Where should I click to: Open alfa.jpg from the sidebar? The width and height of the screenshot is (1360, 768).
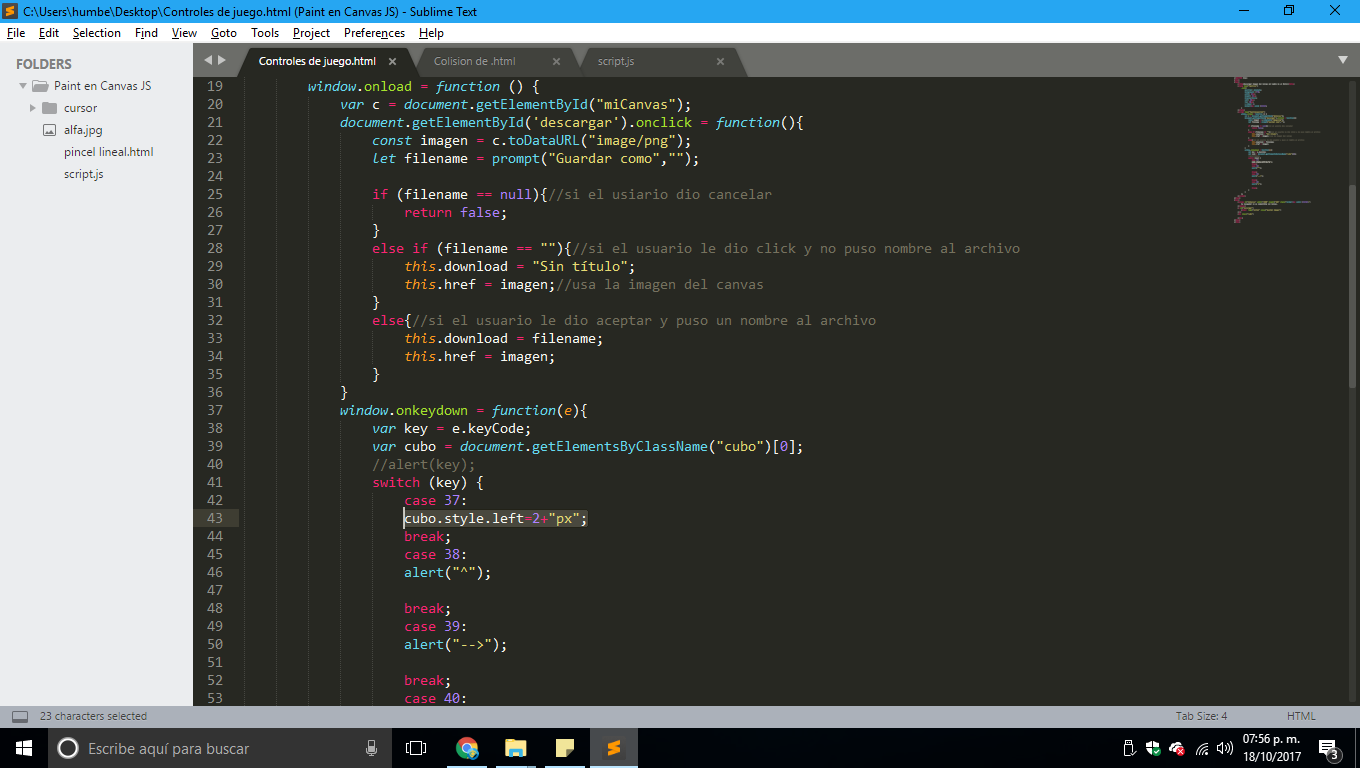83,130
